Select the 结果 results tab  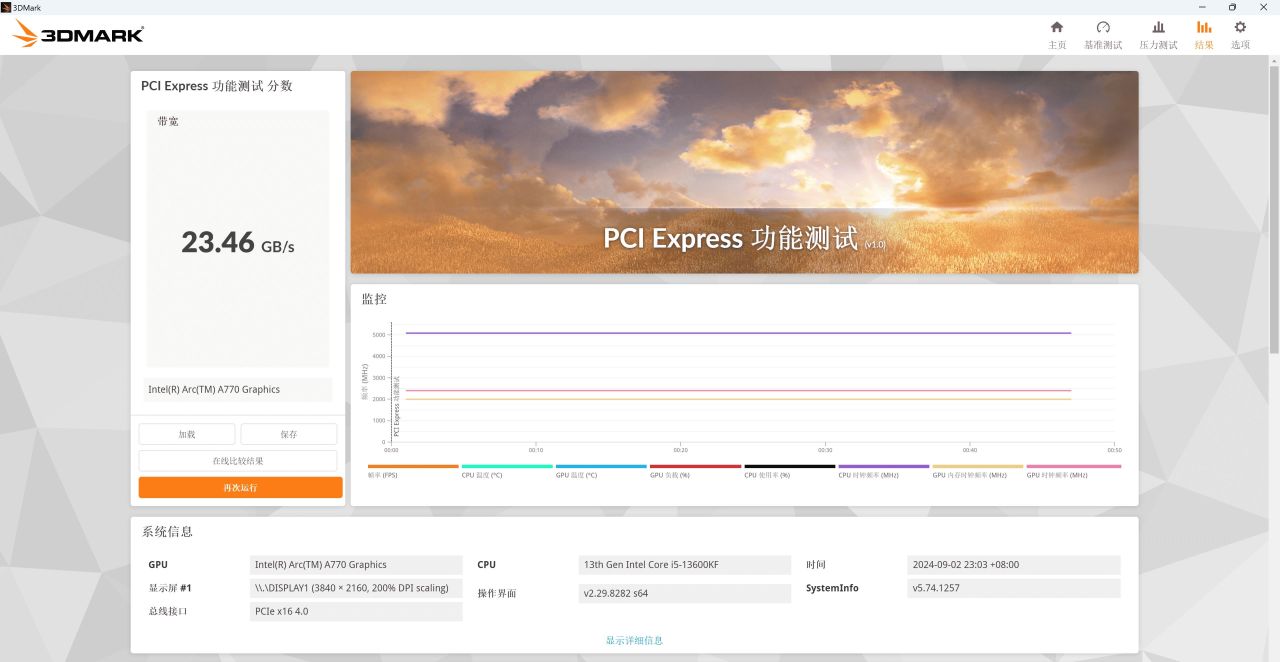pos(1204,35)
